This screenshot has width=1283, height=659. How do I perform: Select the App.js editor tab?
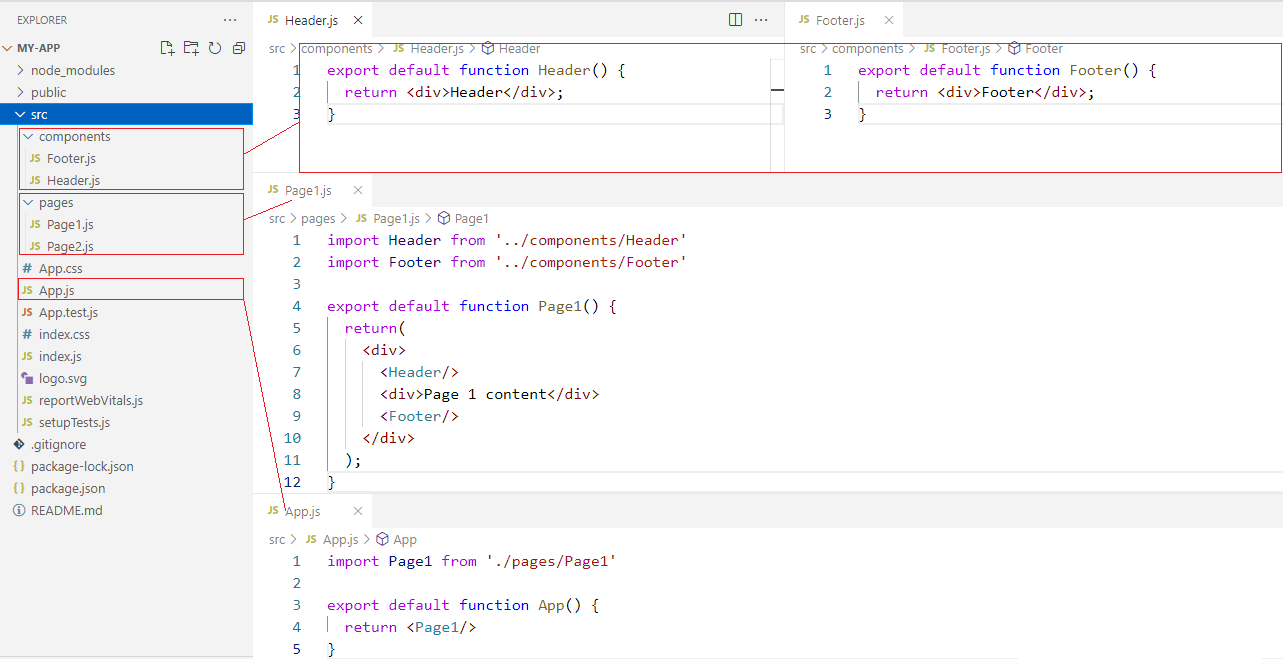coord(302,511)
